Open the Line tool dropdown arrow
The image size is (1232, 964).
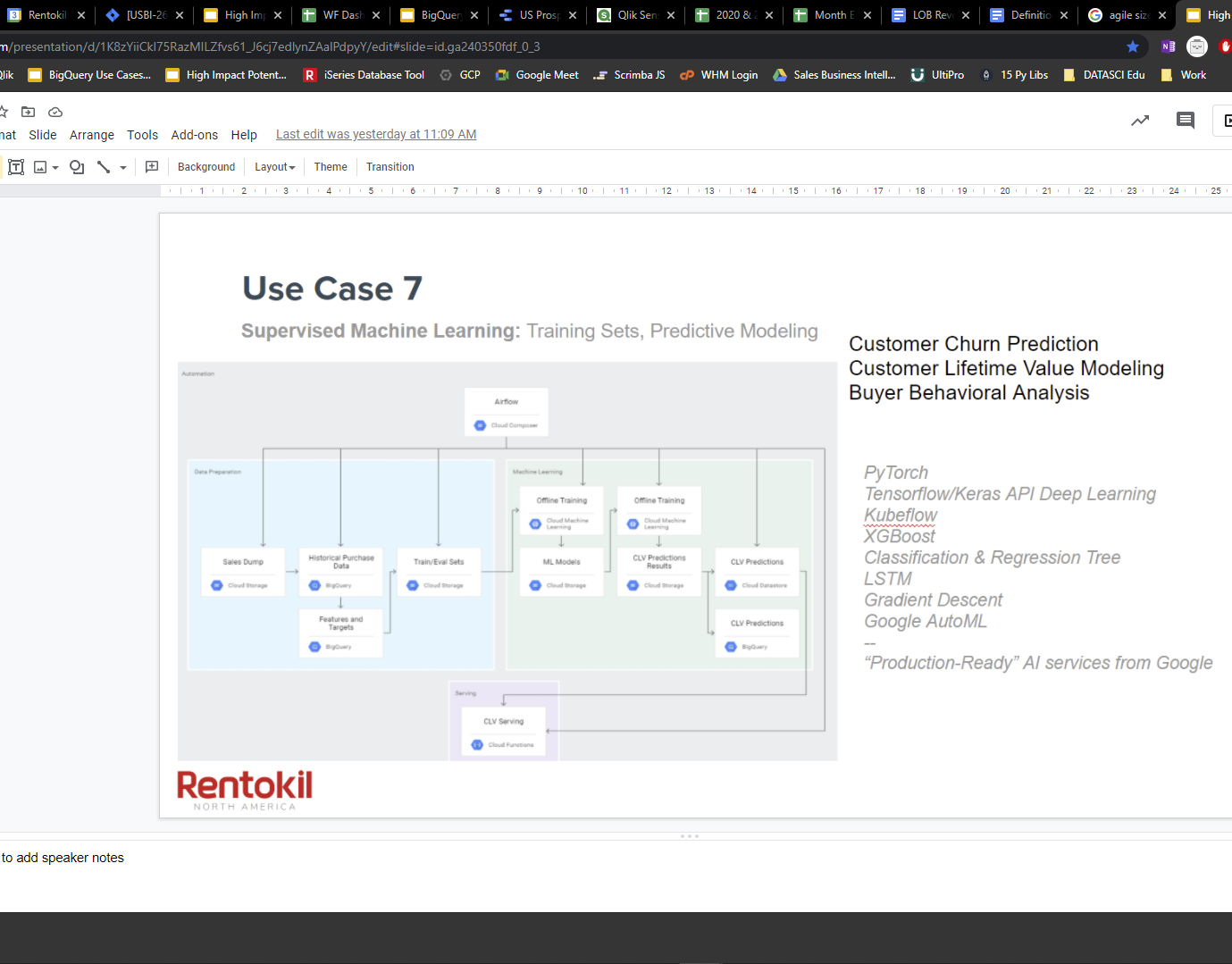(123, 167)
